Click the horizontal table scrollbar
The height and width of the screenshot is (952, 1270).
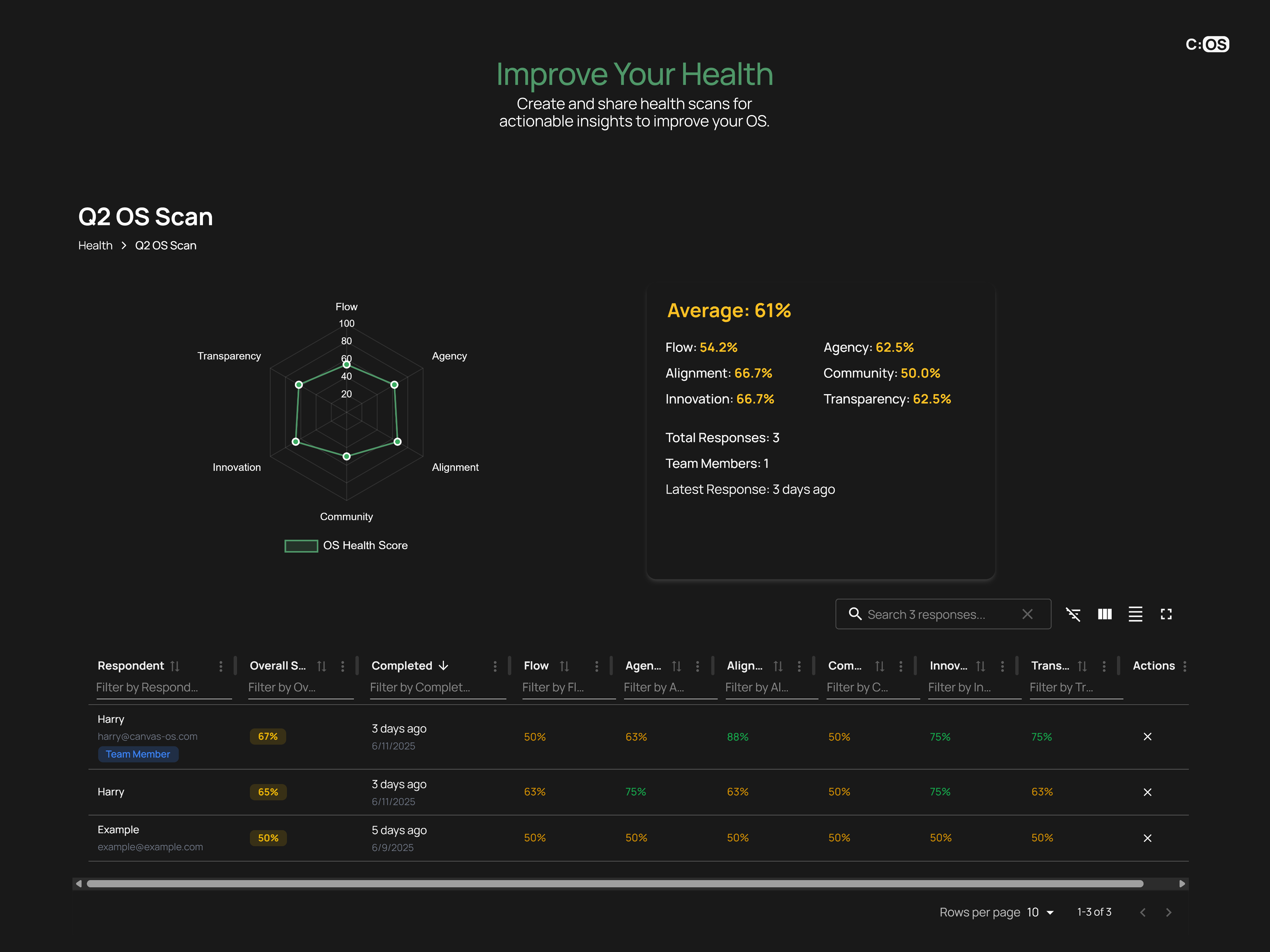(615, 884)
